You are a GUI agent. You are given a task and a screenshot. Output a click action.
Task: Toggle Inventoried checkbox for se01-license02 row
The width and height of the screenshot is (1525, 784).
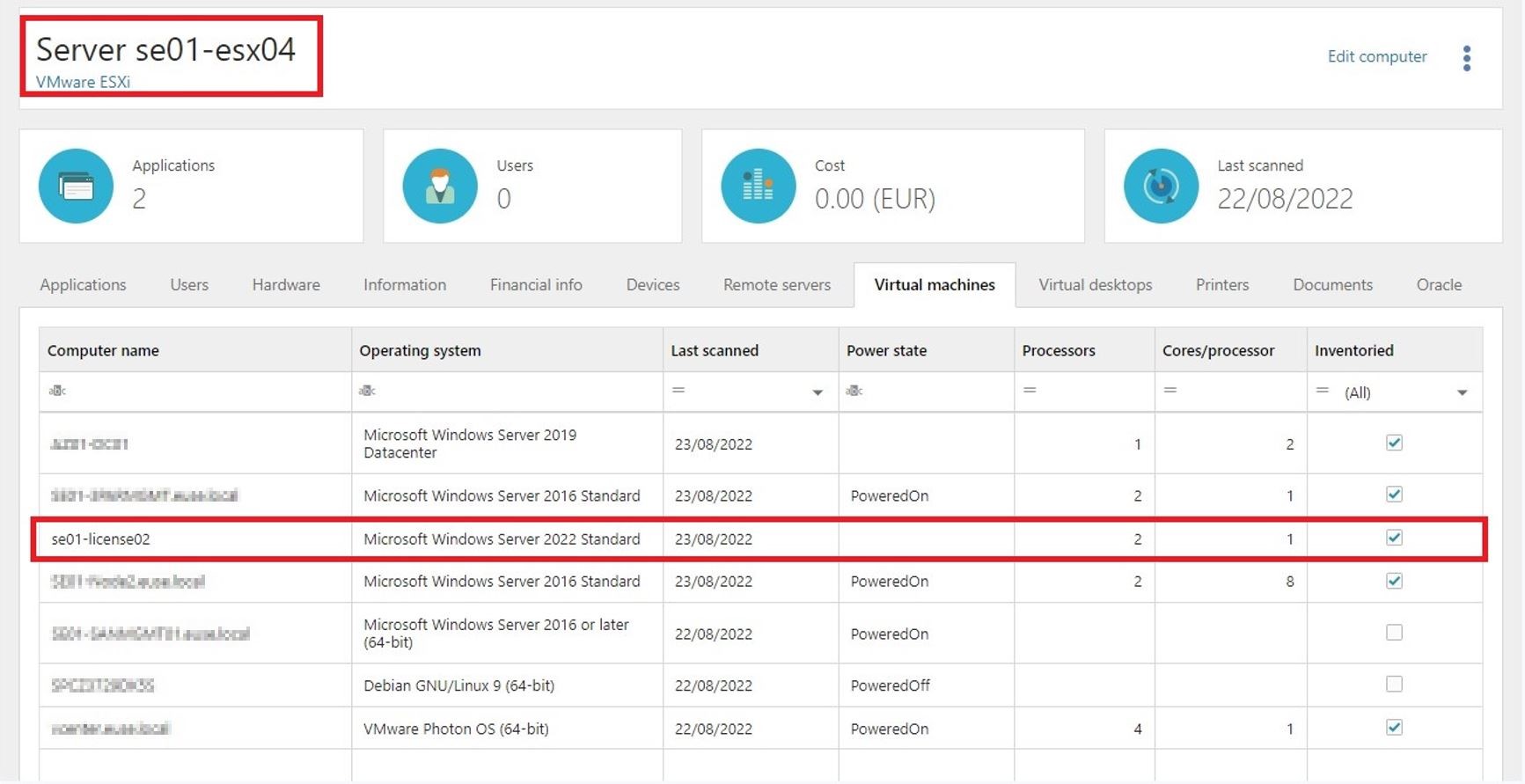[1394, 538]
